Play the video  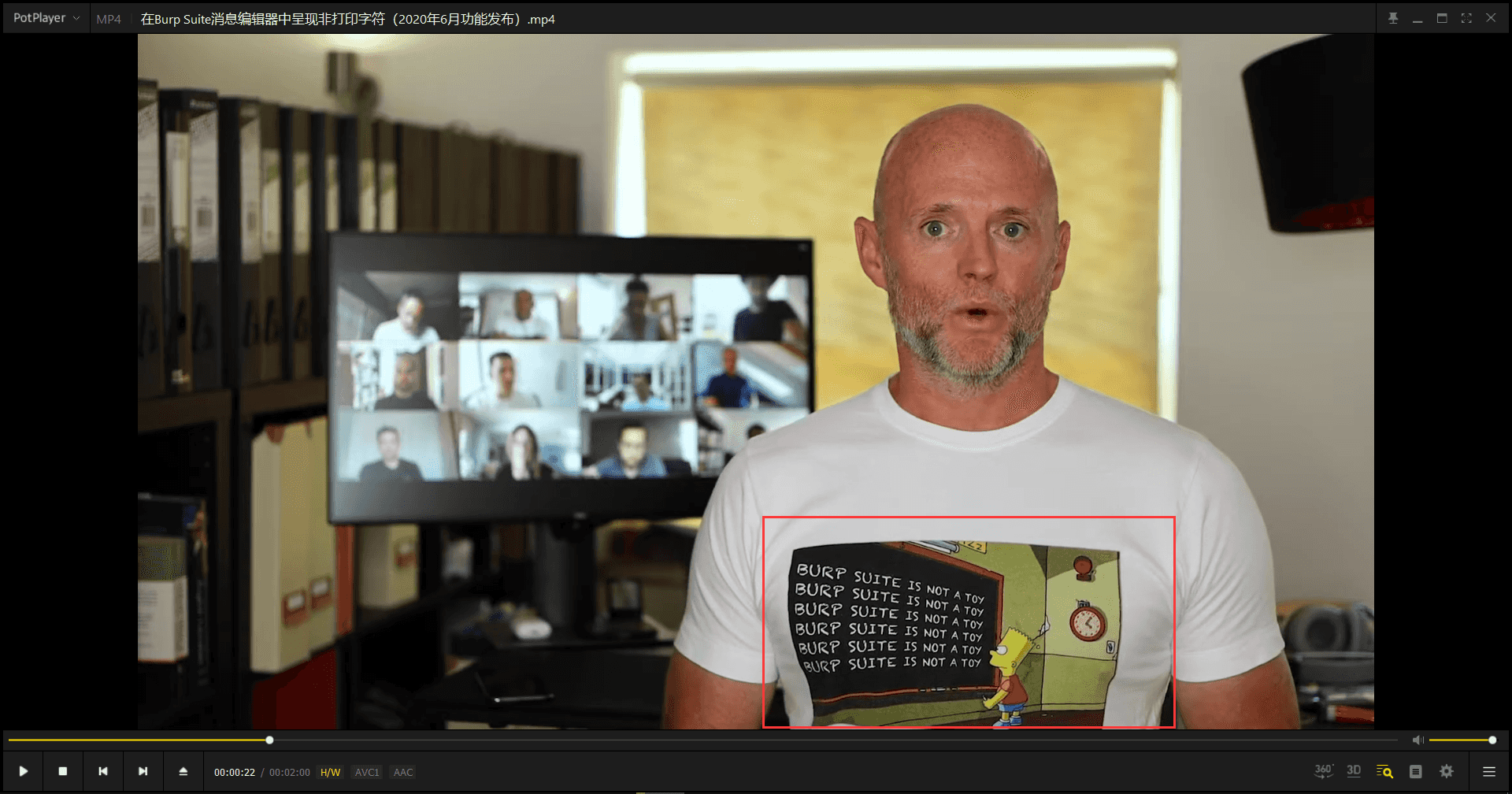tap(24, 771)
